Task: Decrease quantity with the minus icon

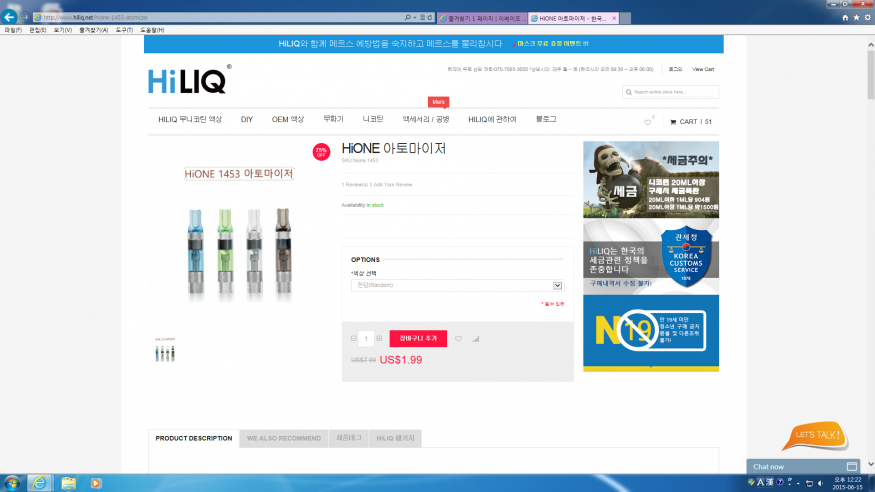Action: 354,339
